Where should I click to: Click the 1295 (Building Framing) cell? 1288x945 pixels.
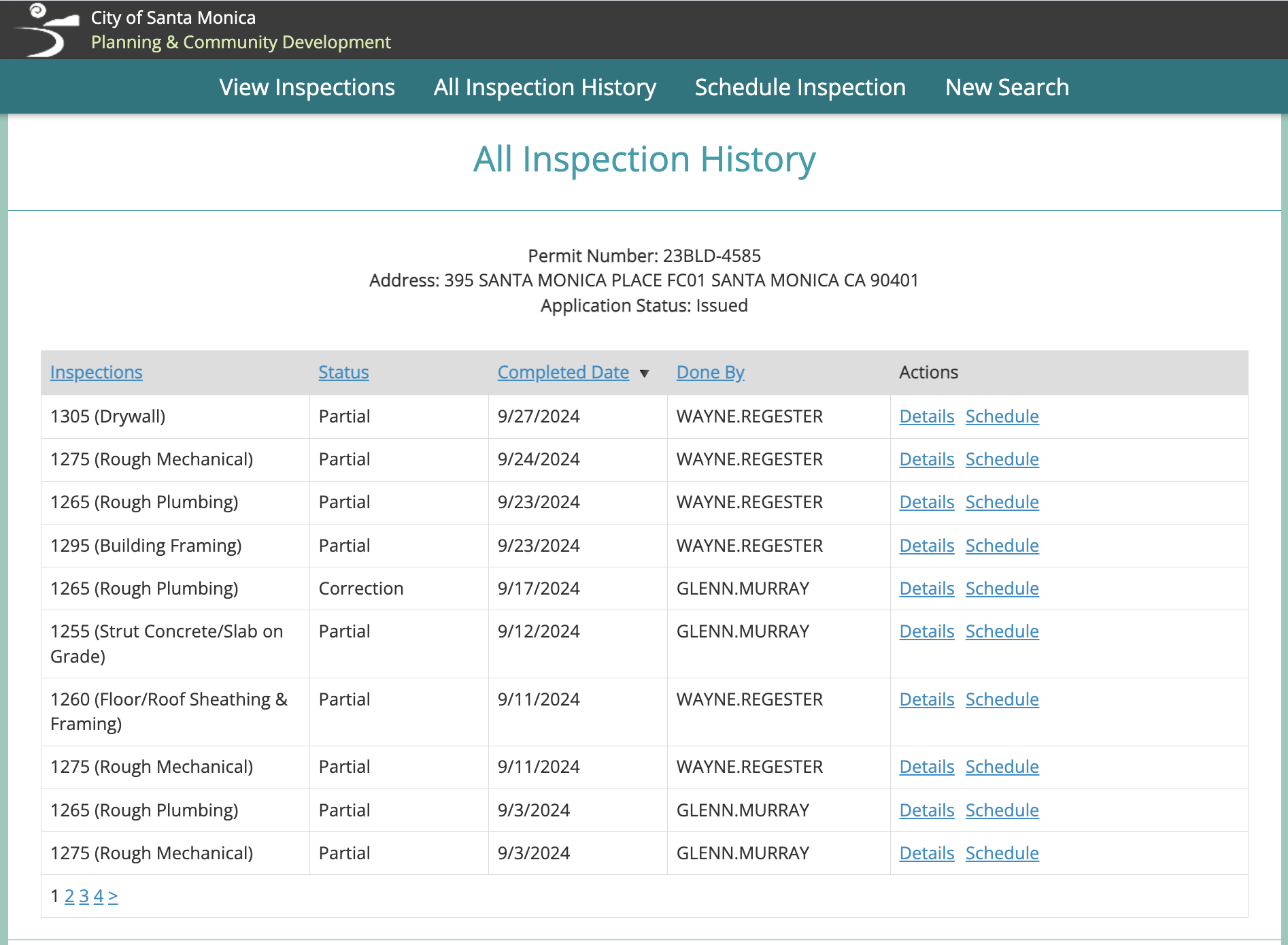pos(175,546)
